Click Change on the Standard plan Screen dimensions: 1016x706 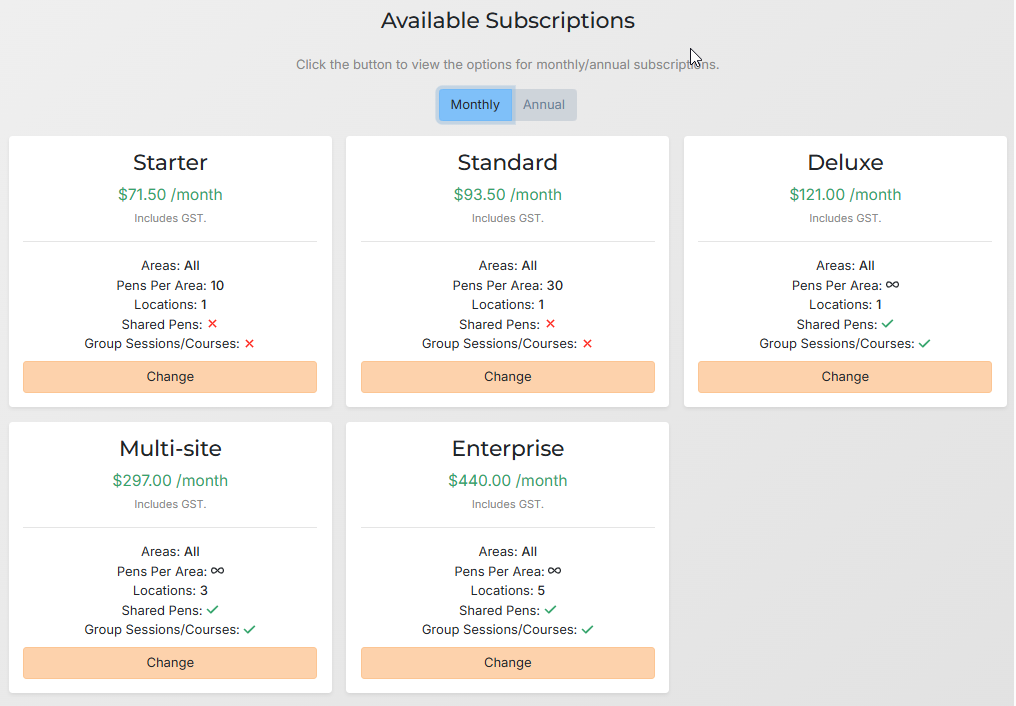pos(507,377)
